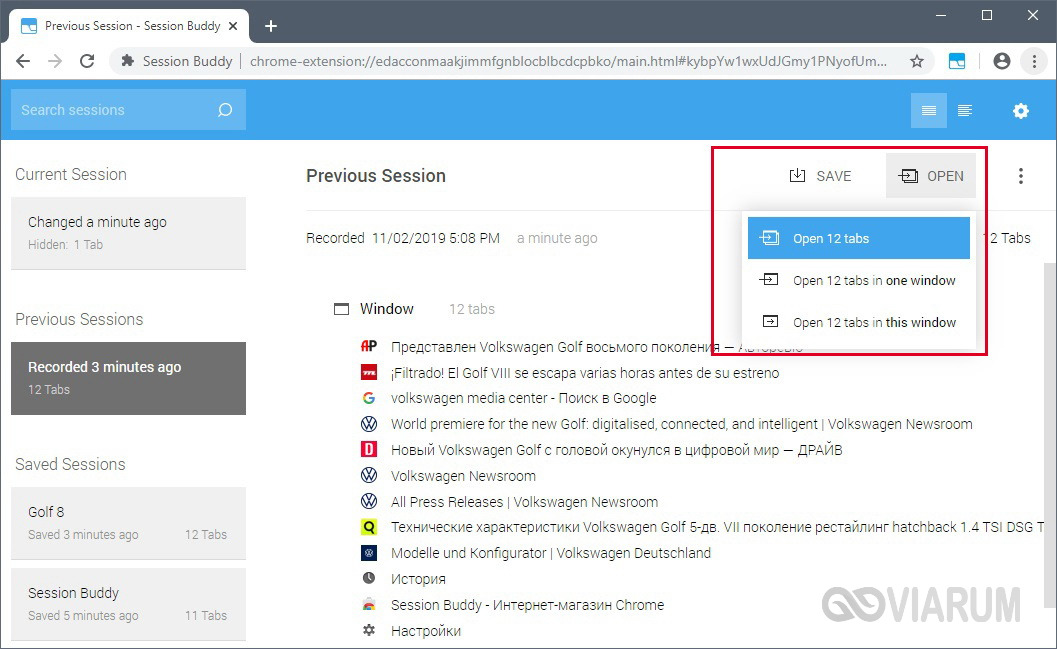Image resolution: width=1057 pixels, height=649 pixels.
Task: Toggle the OPEN dropdown button
Action: pos(931,176)
